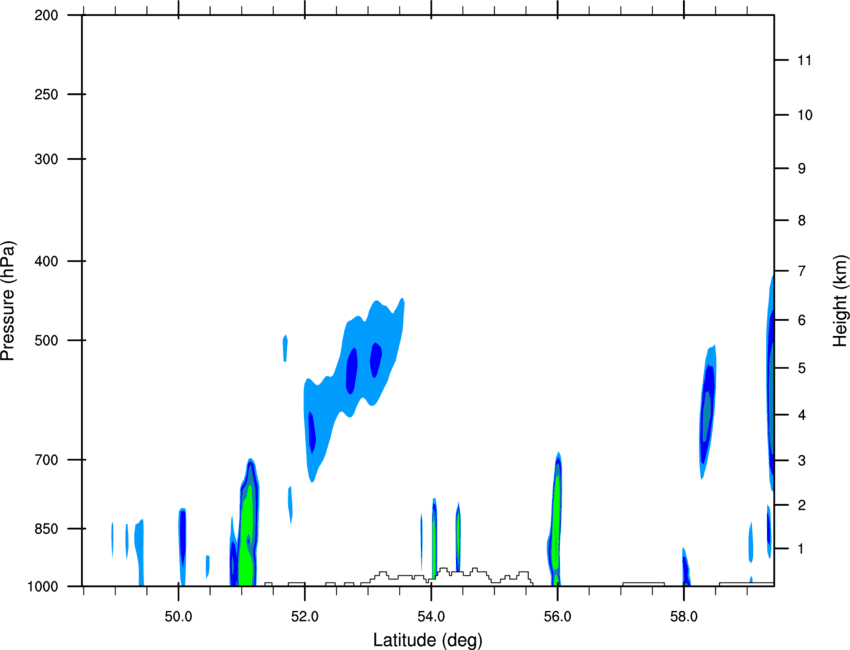This screenshot has width=850, height=650.
Task: Click the 56.0 latitude tick label
Action: (x=557, y=617)
